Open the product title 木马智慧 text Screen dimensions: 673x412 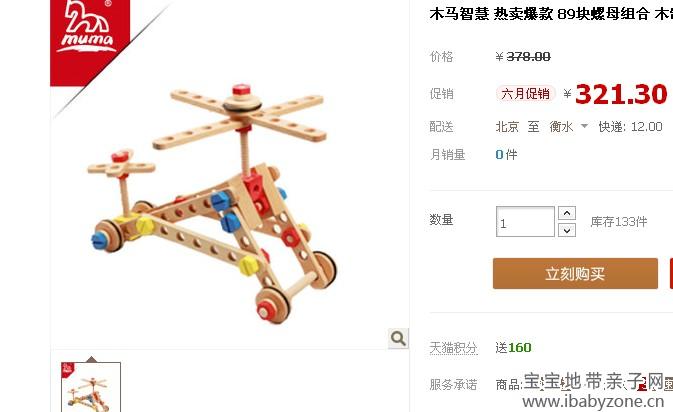point(459,14)
